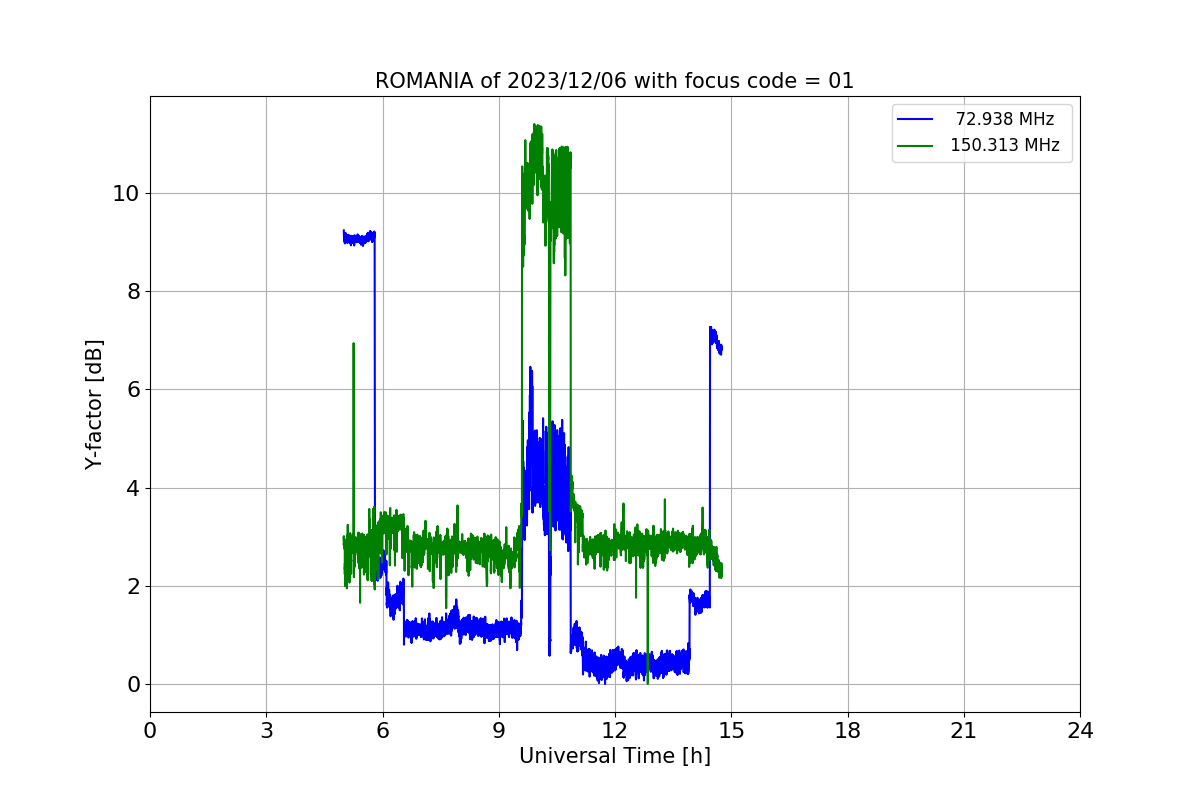Click the green line sample in the legend
This screenshot has height=800, width=1200.
tap(916, 146)
